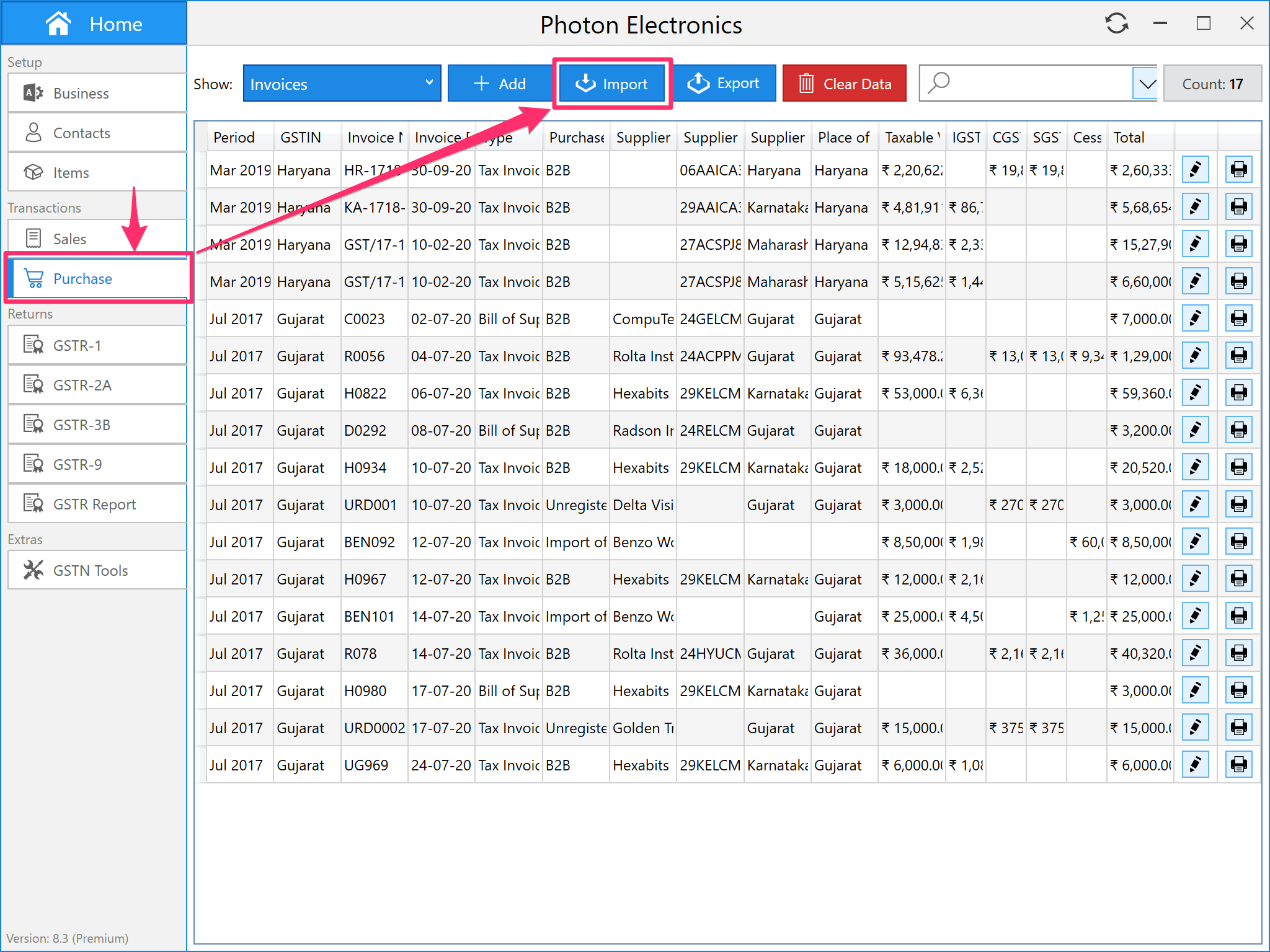Click the Add button
The image size is (1270, 952).
[499, 84]
